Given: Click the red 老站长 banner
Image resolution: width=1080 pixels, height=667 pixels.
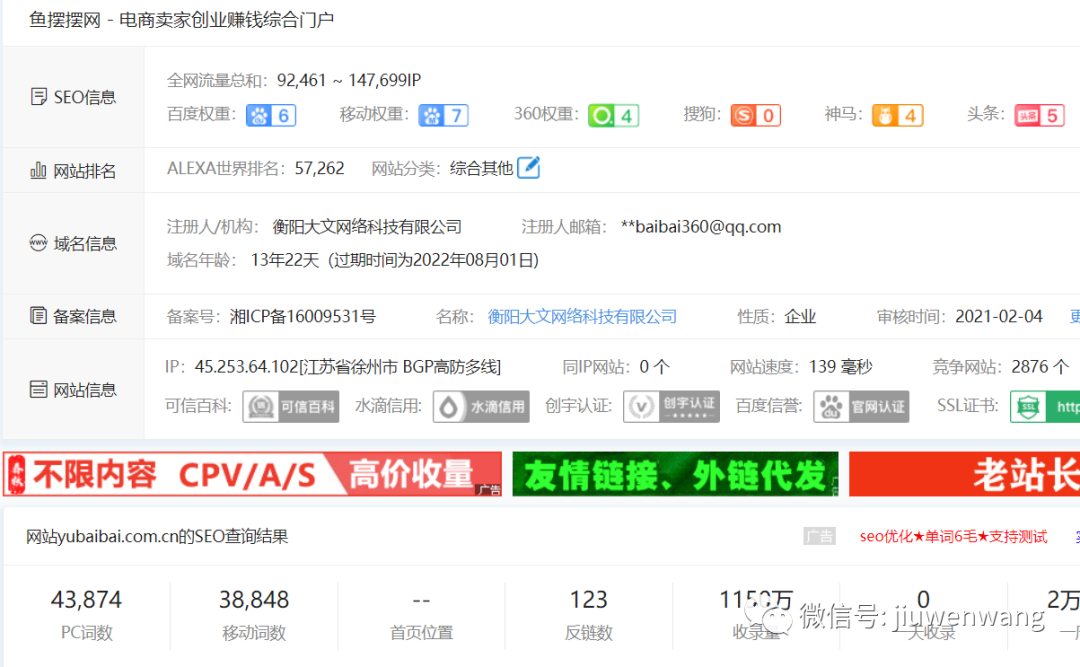Looking at the screenshot, I should click(x=964, y=474).
